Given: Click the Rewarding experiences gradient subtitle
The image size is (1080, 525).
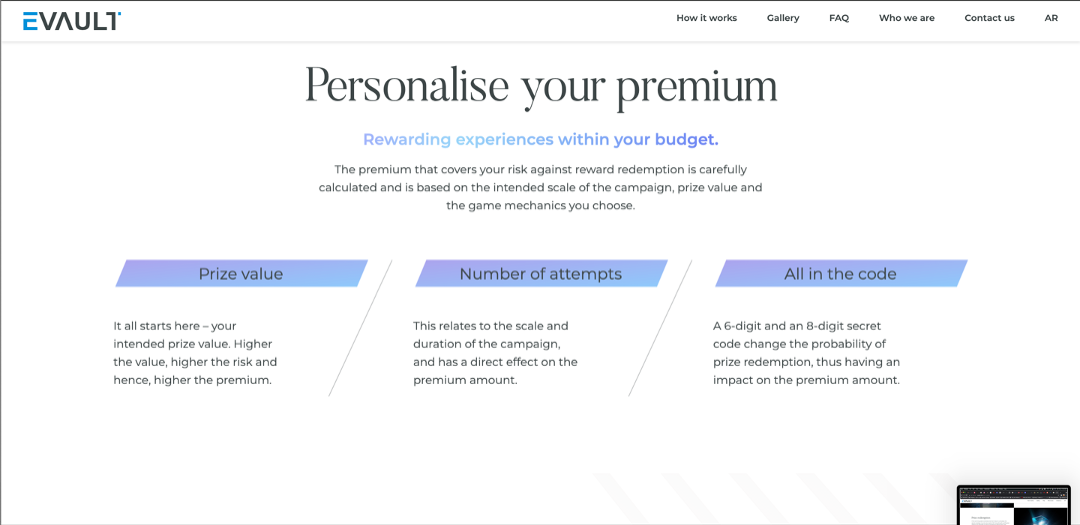Looking at the screenshot, I should click(x=541, y=140).
